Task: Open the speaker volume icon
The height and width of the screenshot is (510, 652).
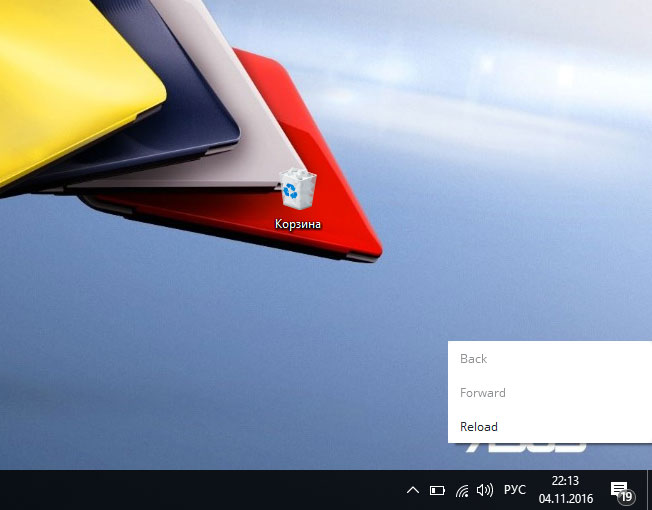Action: tap(485, 490)
